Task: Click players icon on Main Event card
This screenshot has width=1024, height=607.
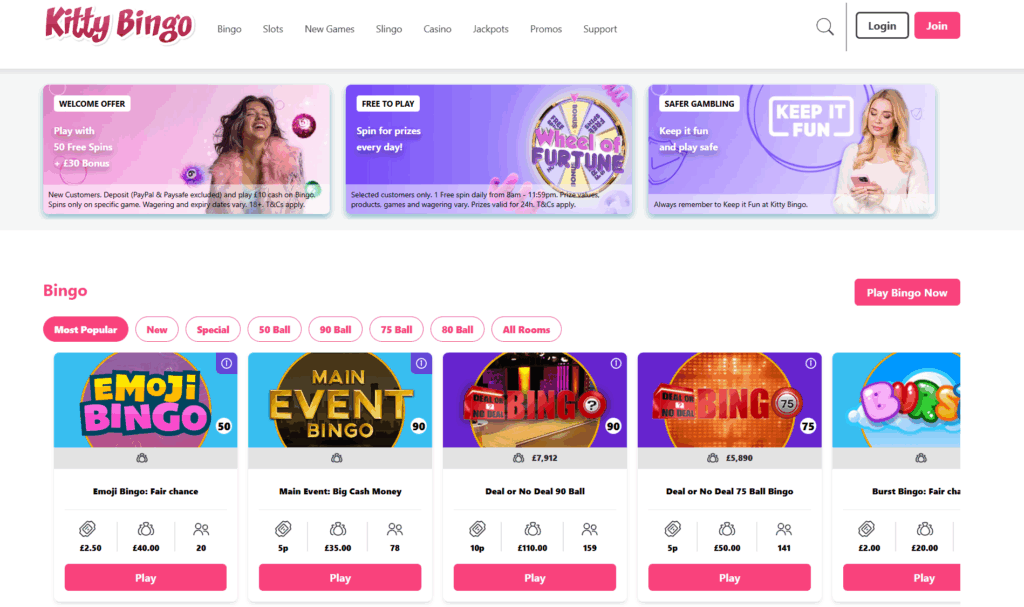Action: [395, 529]
